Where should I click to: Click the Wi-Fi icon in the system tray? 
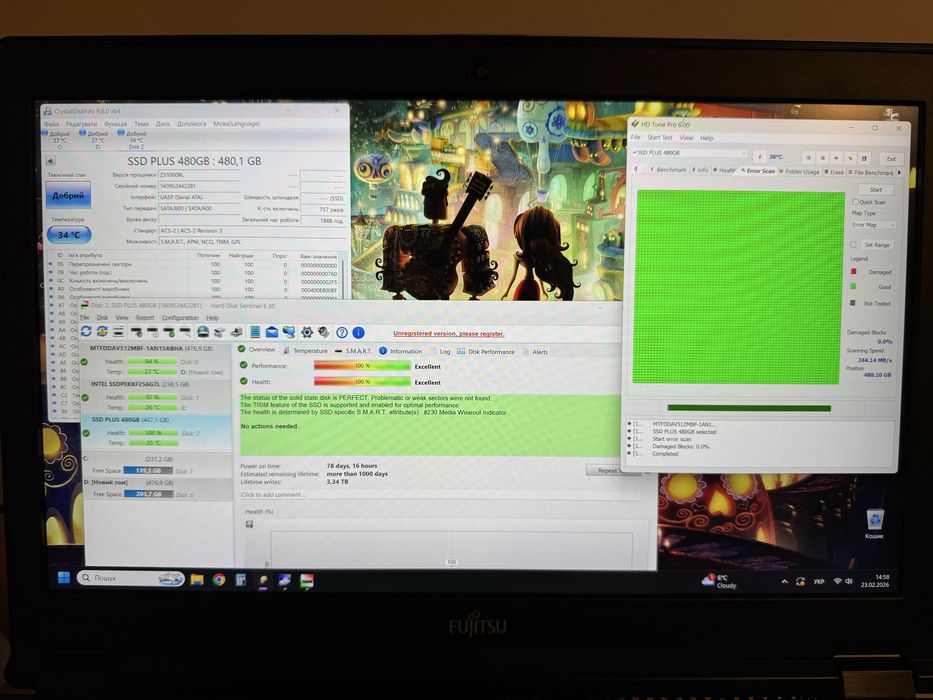point(837,581)
